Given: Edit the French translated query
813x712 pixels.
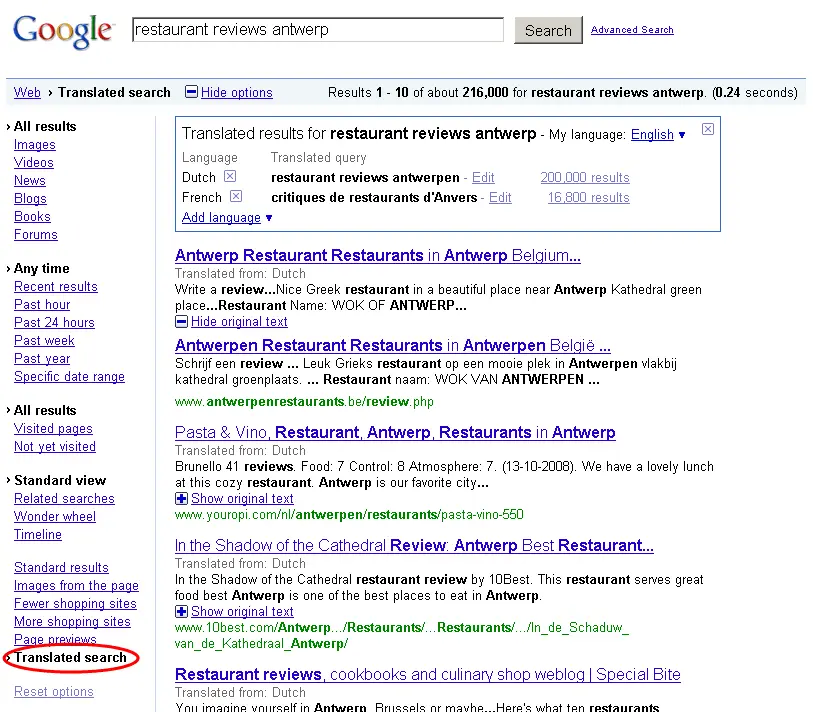Looking at the screenshot, I should (x=500, y=198).
